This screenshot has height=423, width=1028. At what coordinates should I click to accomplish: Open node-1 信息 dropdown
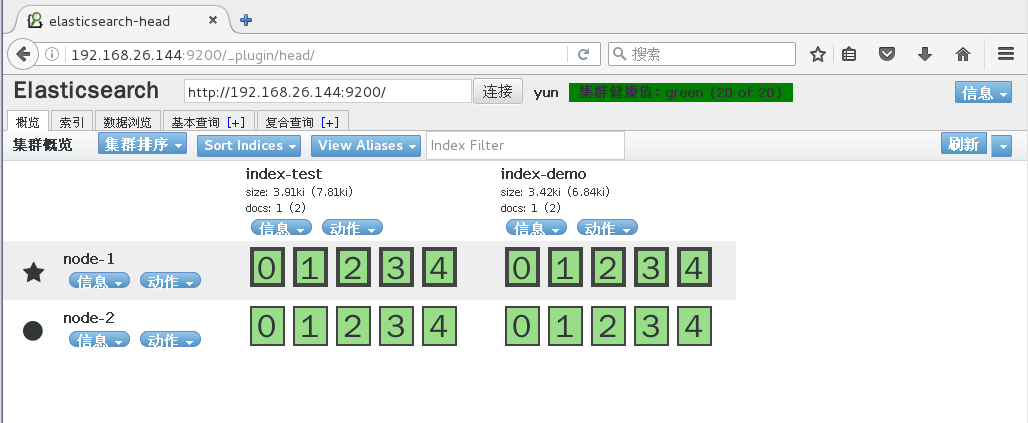coord(99,281)
